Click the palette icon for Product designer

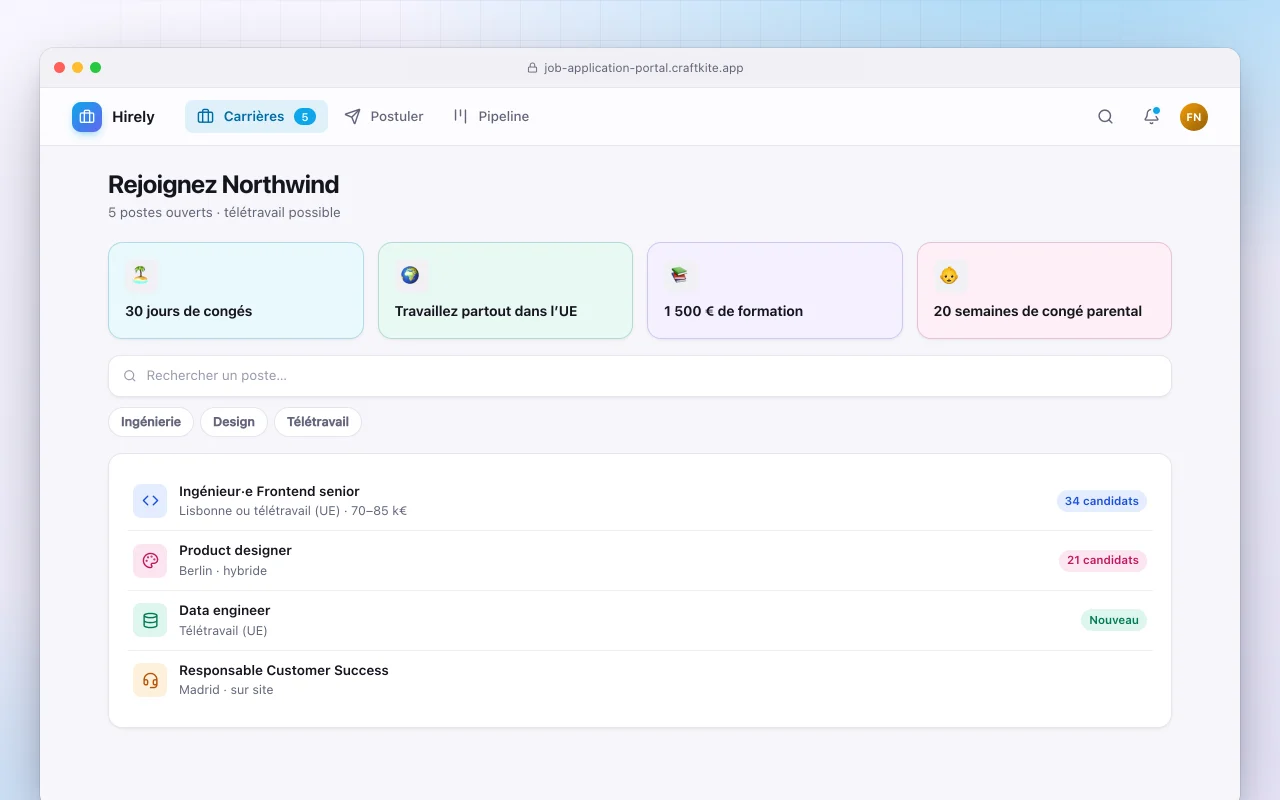[150, 561]
